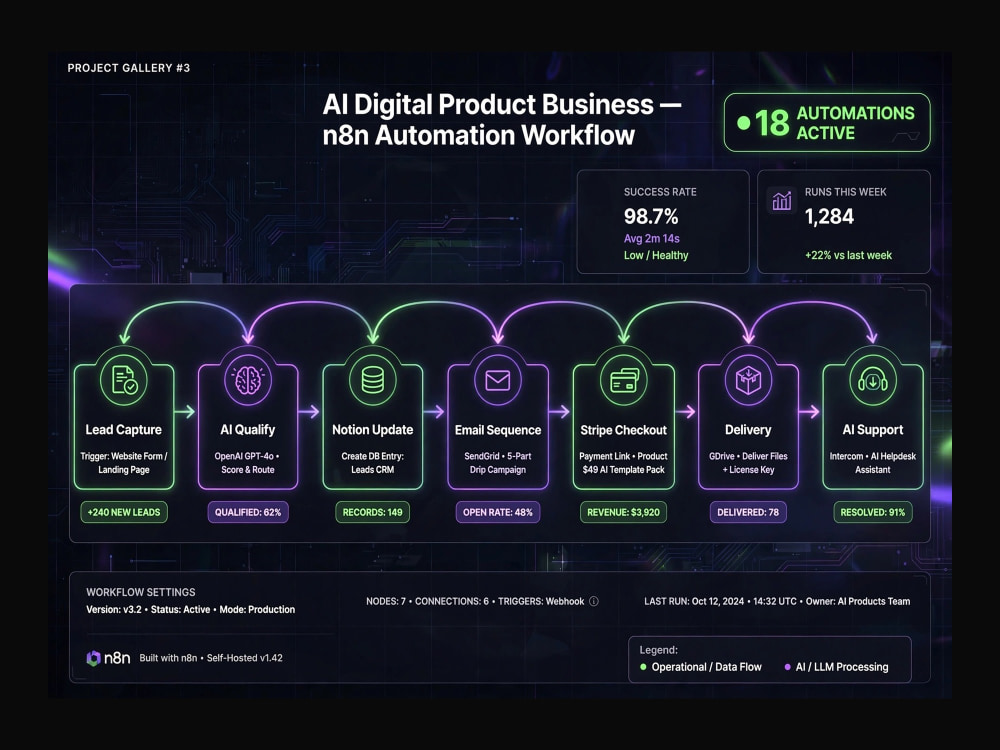The height and width of the screenshot is (750, 1000).
Task: Click the WORKFLOW SETTINGS heading
Action: point(141,592)
